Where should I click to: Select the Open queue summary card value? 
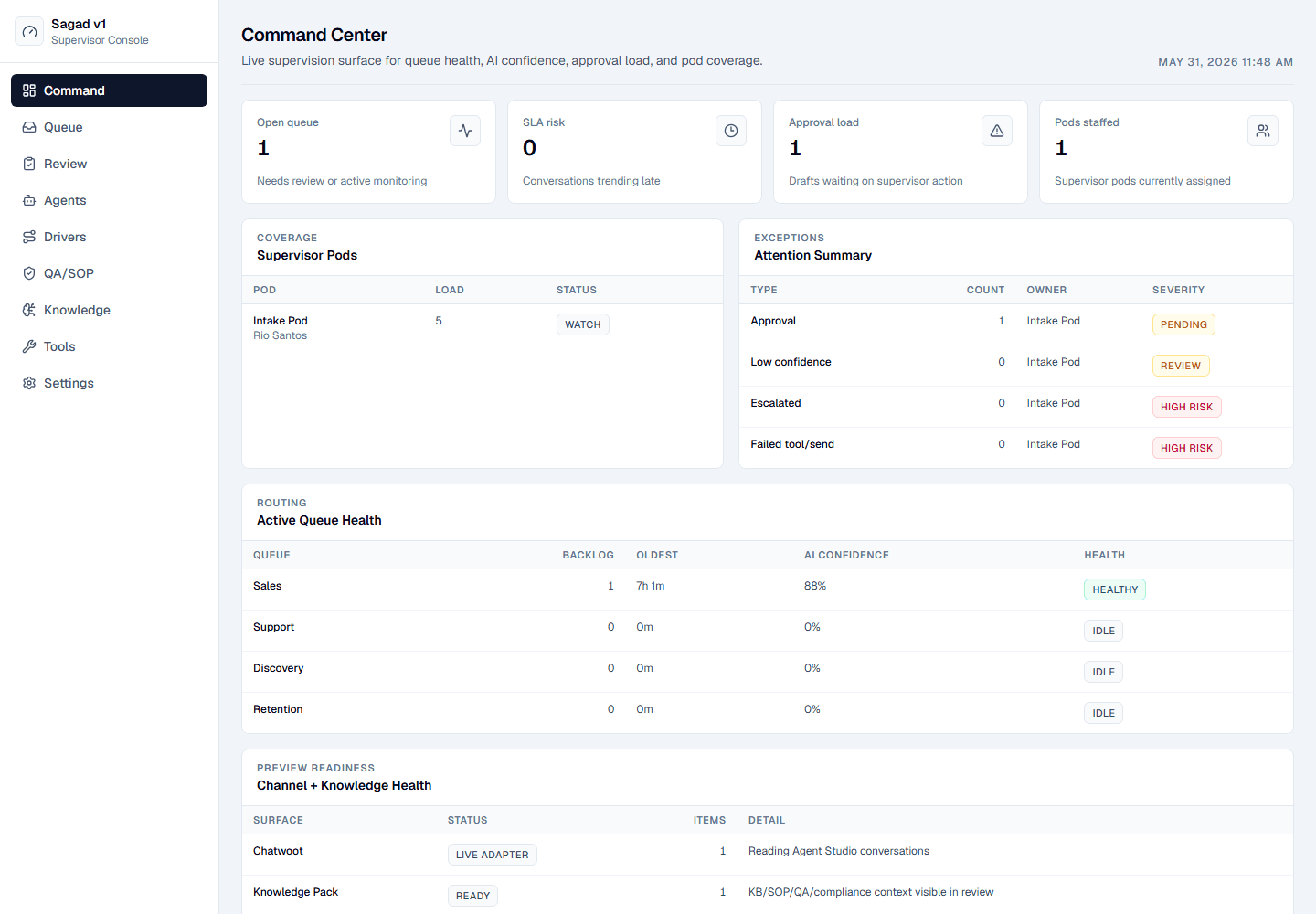tap(263, 148)
